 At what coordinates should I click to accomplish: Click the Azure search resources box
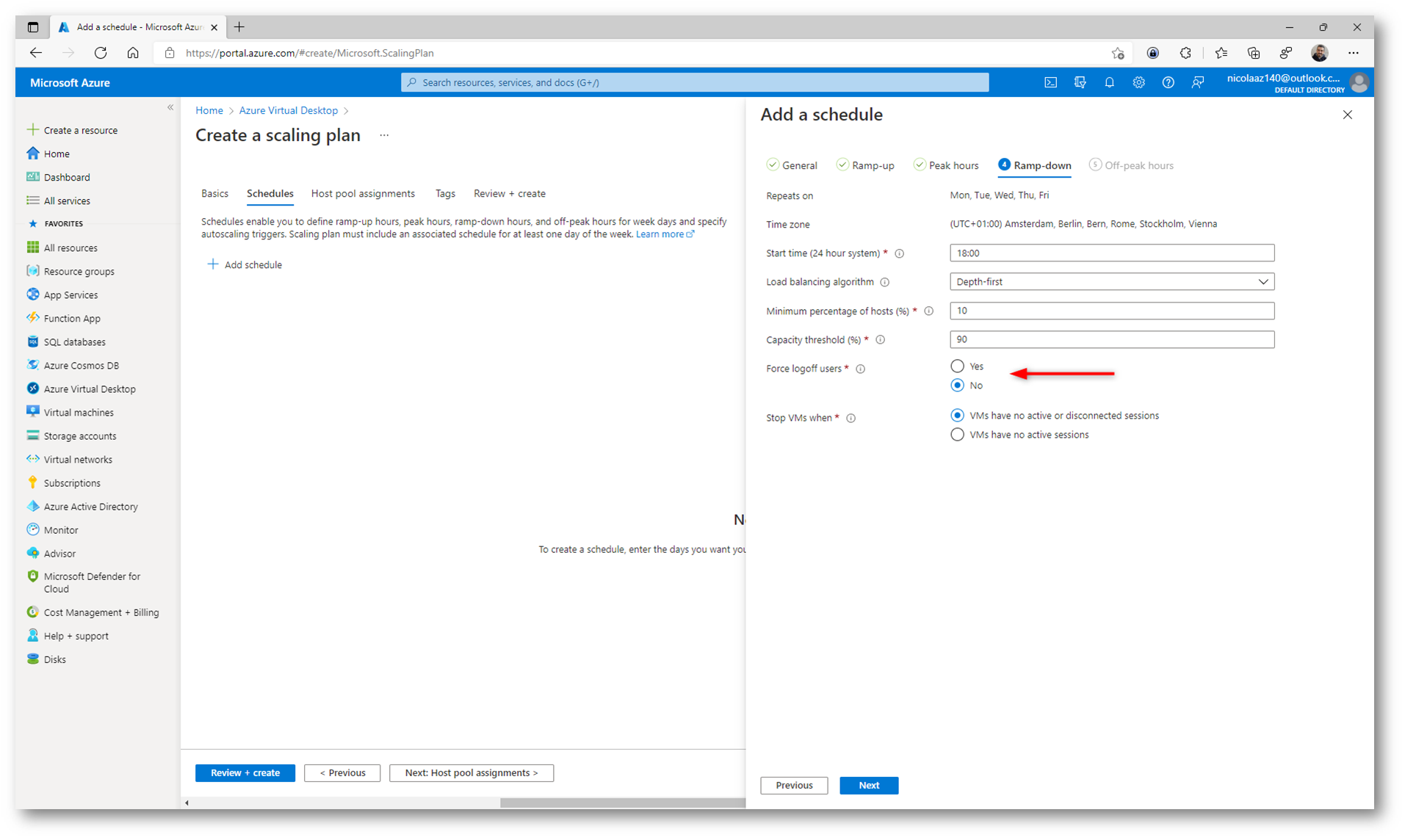pos(694,82)
